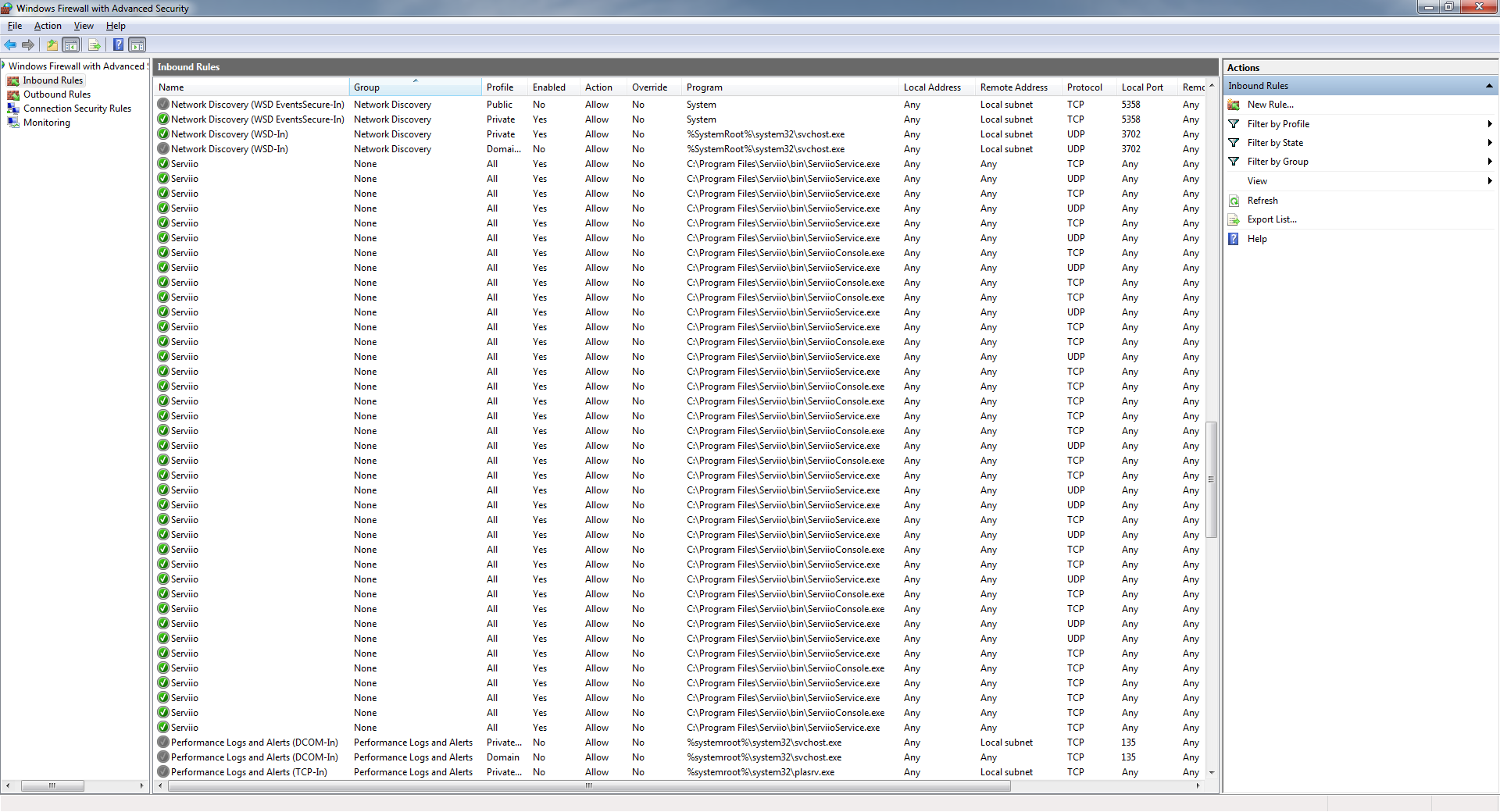Click the blue Back arrow in toolbar

click(x=10, y=45)
